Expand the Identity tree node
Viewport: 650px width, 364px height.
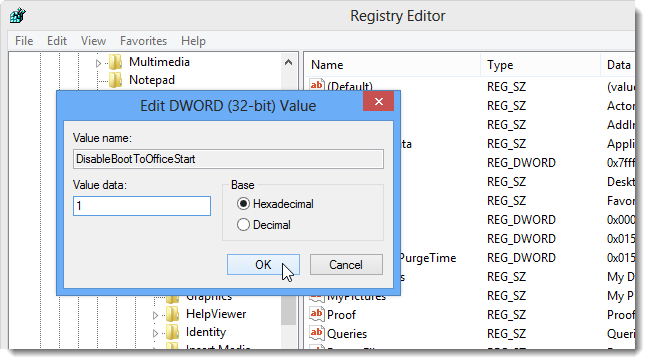155,333
